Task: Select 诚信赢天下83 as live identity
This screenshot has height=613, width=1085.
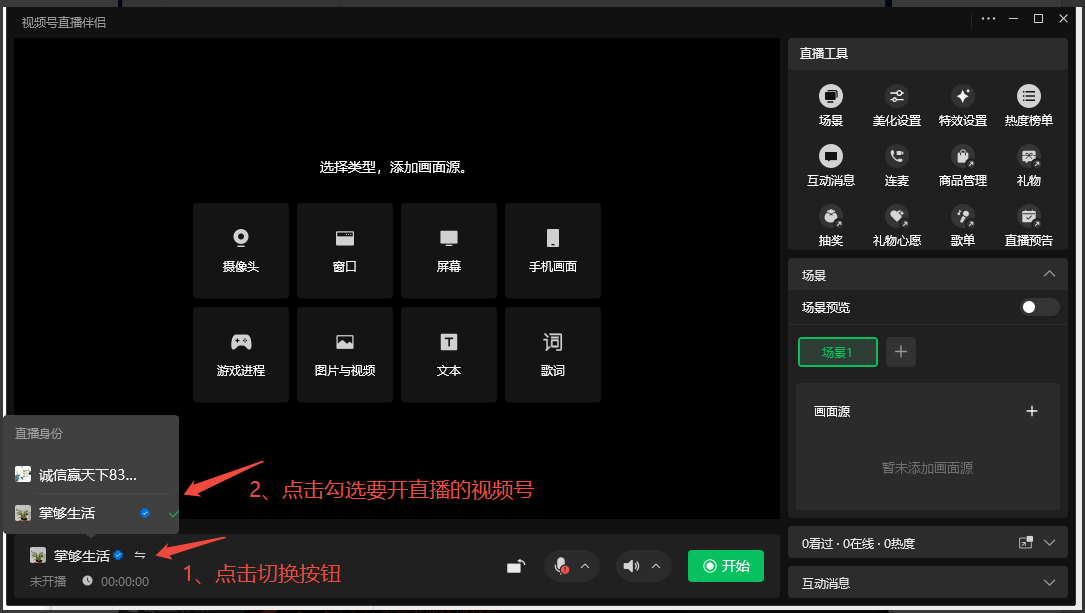Action: pyautogui.click(x=88, y=475)
